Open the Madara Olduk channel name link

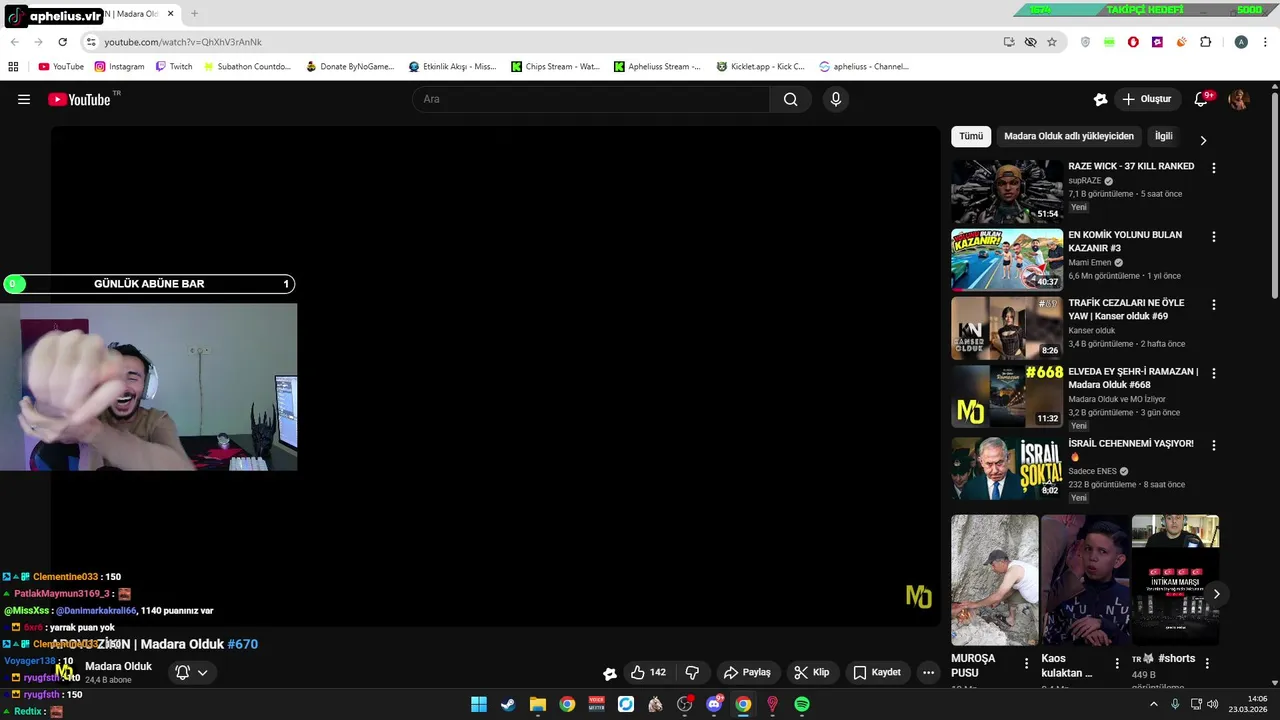coord(118,666)
